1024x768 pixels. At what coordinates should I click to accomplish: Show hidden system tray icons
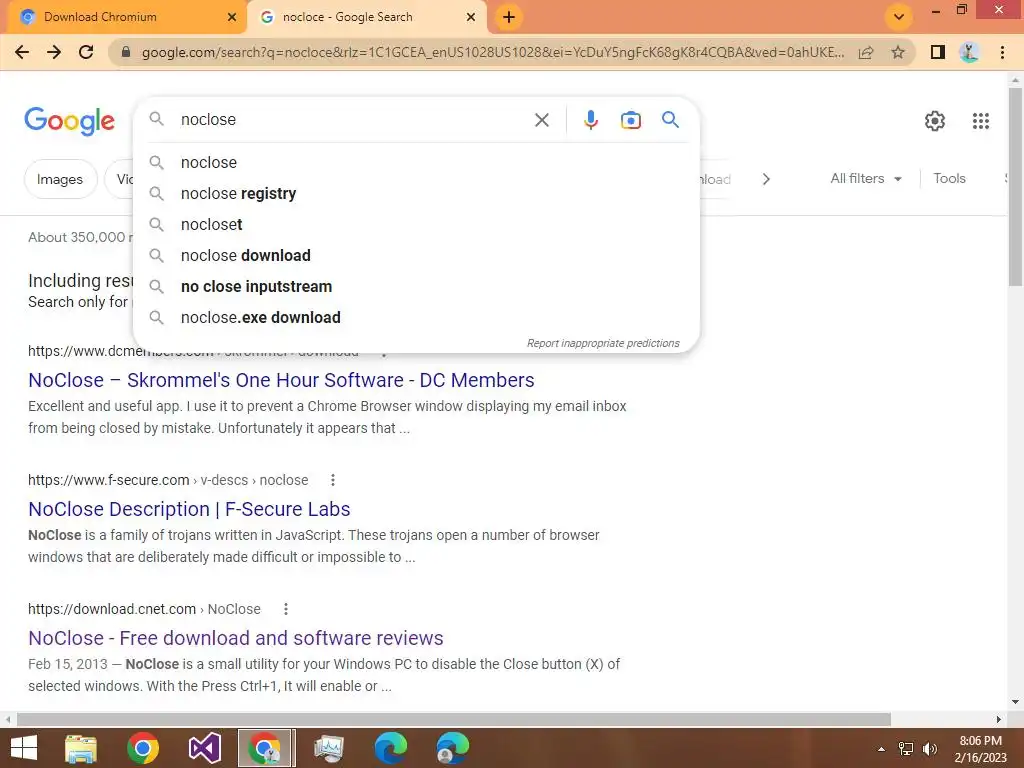coord(881,749)
